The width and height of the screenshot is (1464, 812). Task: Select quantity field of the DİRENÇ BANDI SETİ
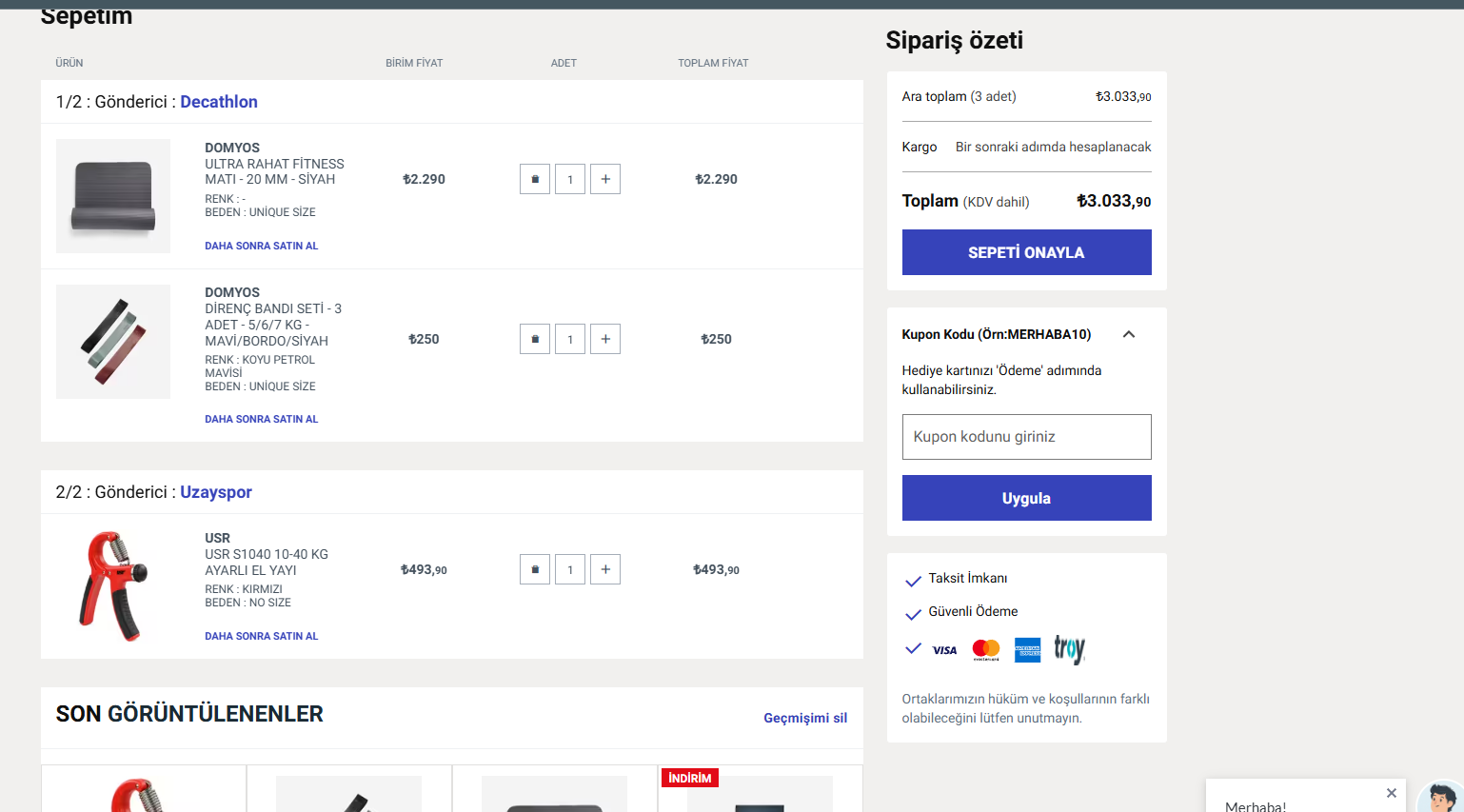pyautogui.click(x=570, y=339)
